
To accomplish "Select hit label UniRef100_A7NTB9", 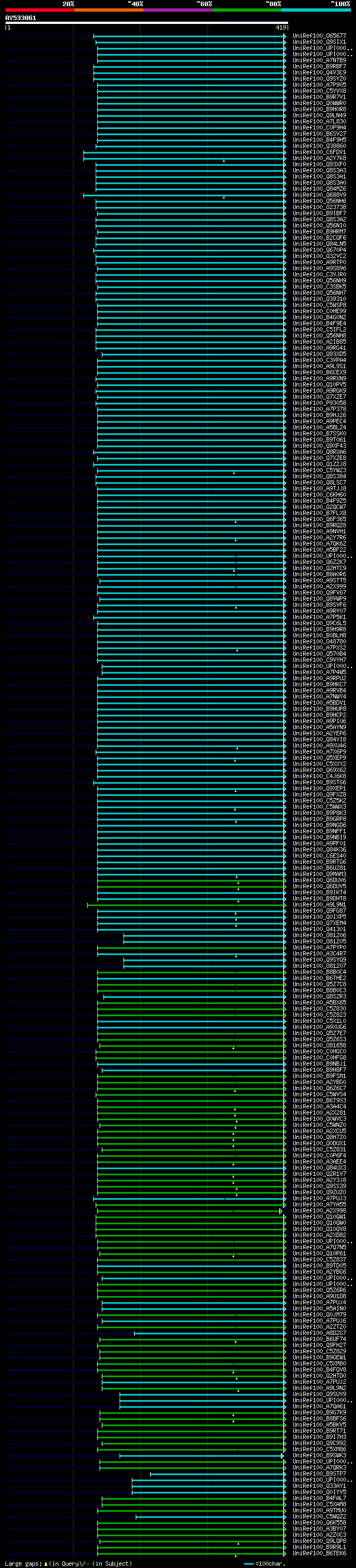I will click(x=319, y=60).
